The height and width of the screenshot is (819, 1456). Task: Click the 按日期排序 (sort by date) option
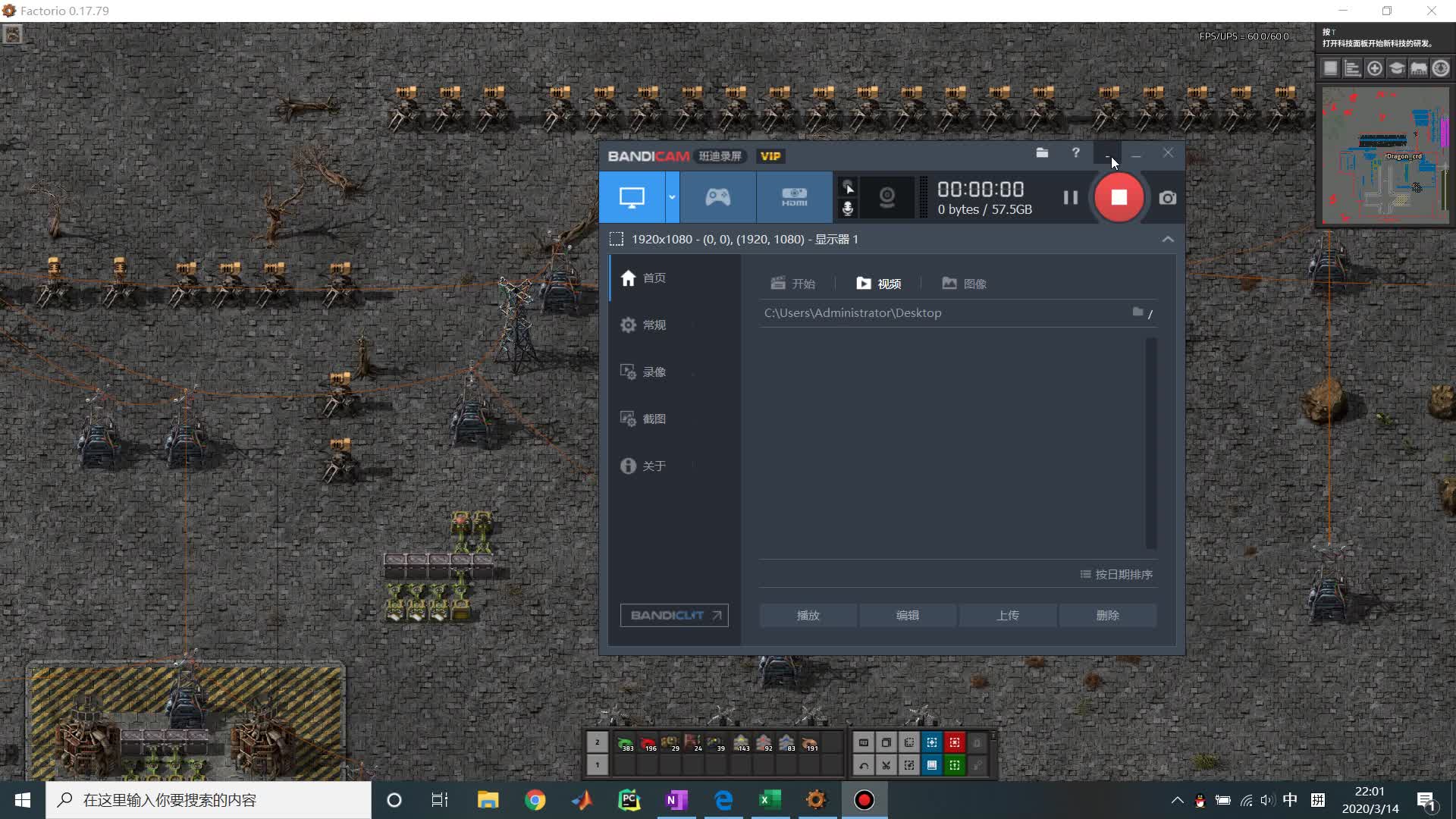coord(1116,574)
